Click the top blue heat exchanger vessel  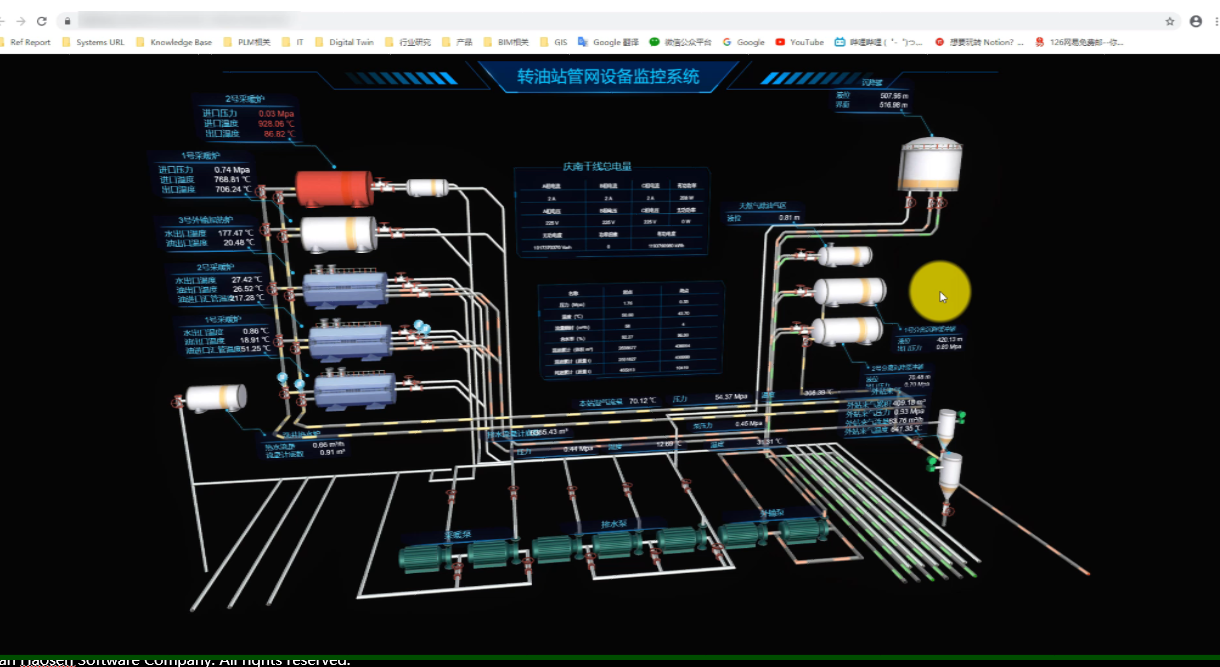click(x=345, y=287)
